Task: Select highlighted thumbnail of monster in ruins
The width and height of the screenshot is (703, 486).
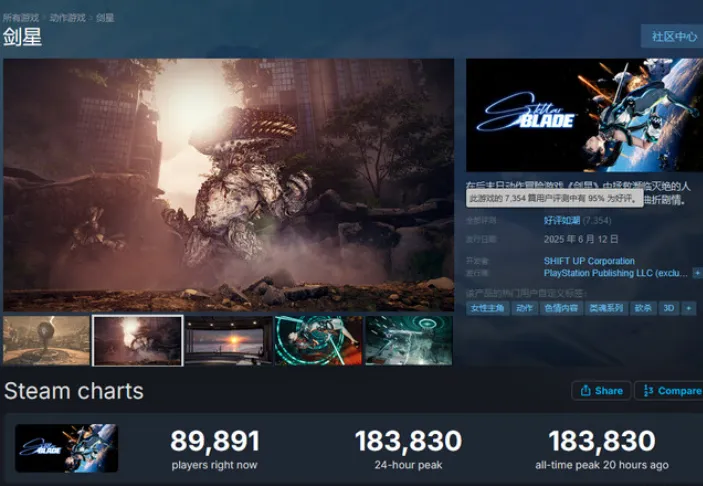Action: coord(138,340)
